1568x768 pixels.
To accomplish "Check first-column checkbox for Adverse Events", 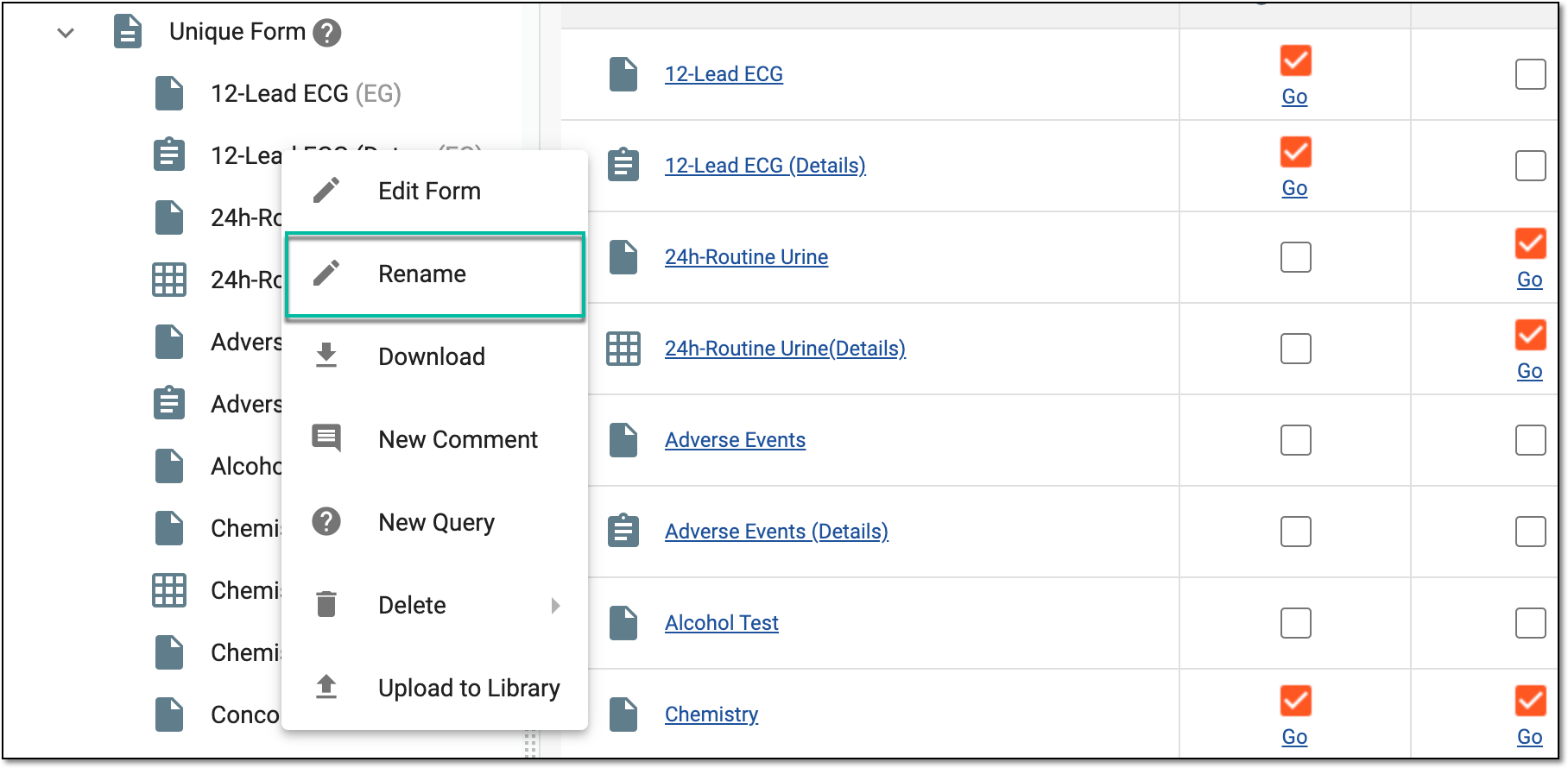I will pos(1295,440).
